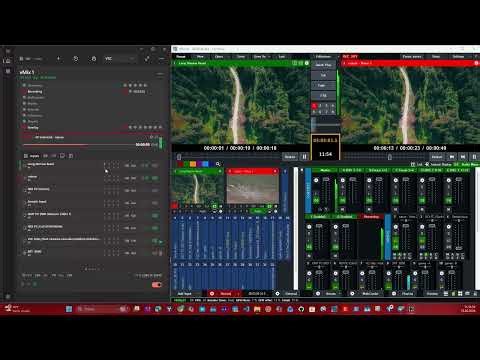
Task: Click the expand arrows icon in left app
Action: click(x=147, y=59)
